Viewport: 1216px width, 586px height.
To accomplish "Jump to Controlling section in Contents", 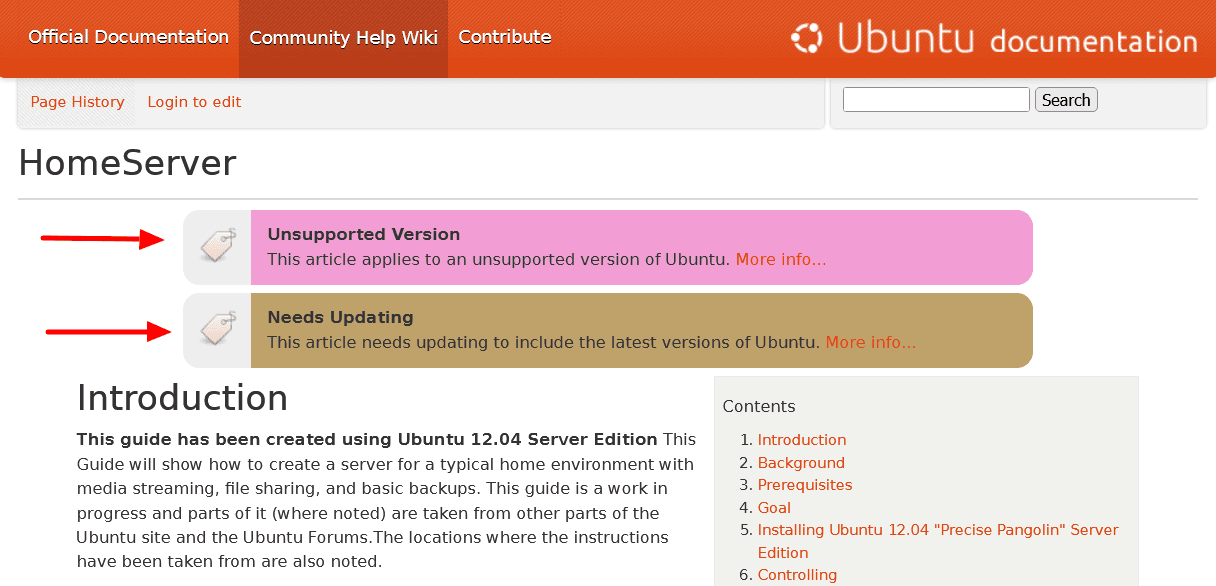I will click(797, 575).
